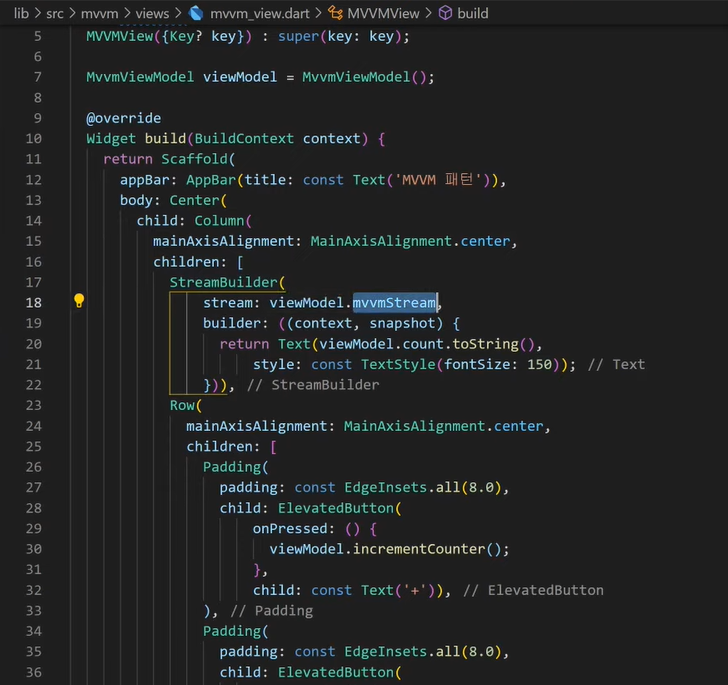
Task: Click BuildContext type on line 10
Action: (244, 138)
